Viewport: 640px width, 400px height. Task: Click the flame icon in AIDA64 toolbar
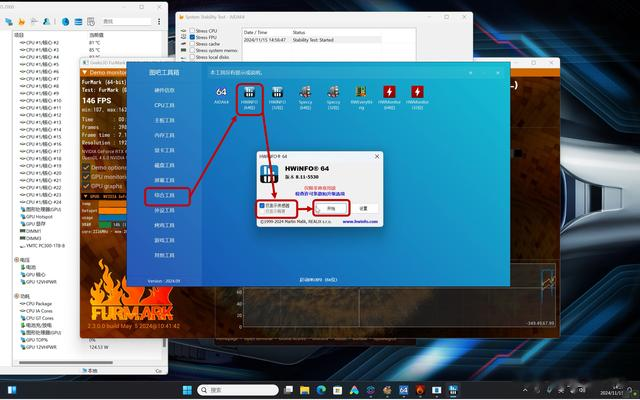22,22
